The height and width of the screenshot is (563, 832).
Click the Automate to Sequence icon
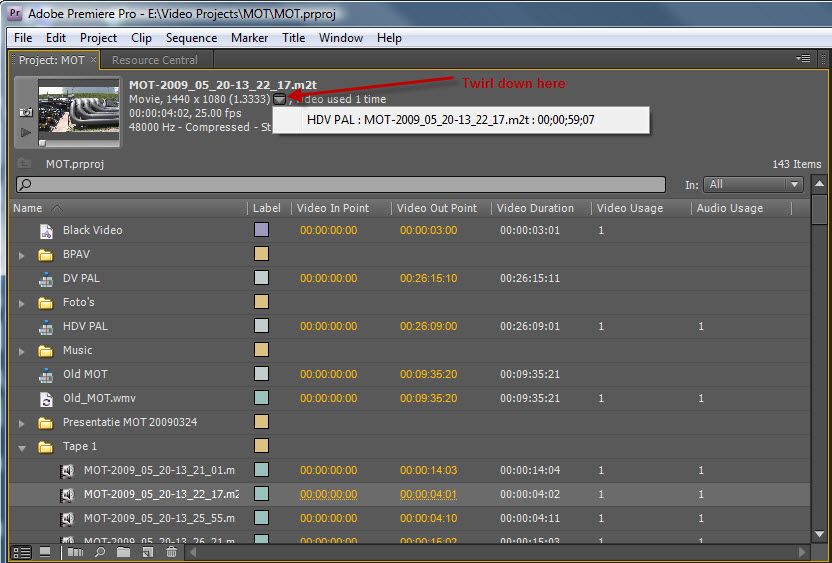pyautogui.click(x=76, y=552)
